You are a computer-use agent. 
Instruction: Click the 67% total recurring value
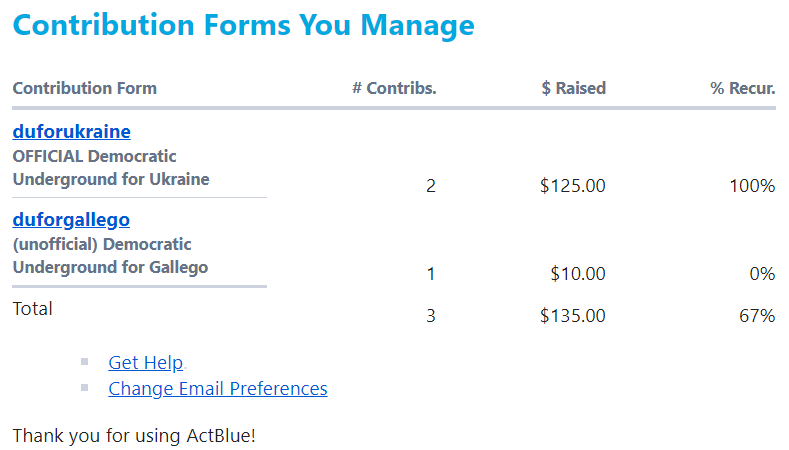757,316
